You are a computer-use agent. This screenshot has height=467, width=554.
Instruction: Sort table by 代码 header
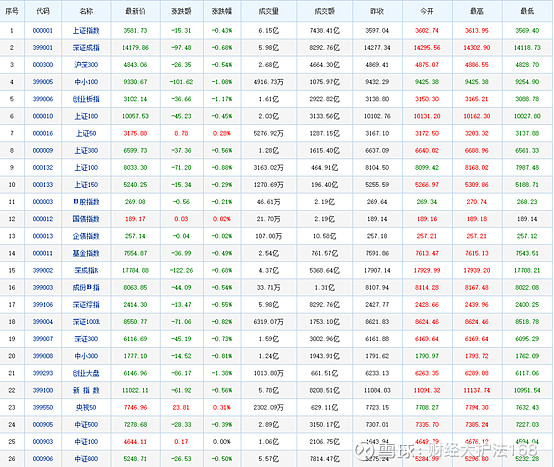click(43, 11)
